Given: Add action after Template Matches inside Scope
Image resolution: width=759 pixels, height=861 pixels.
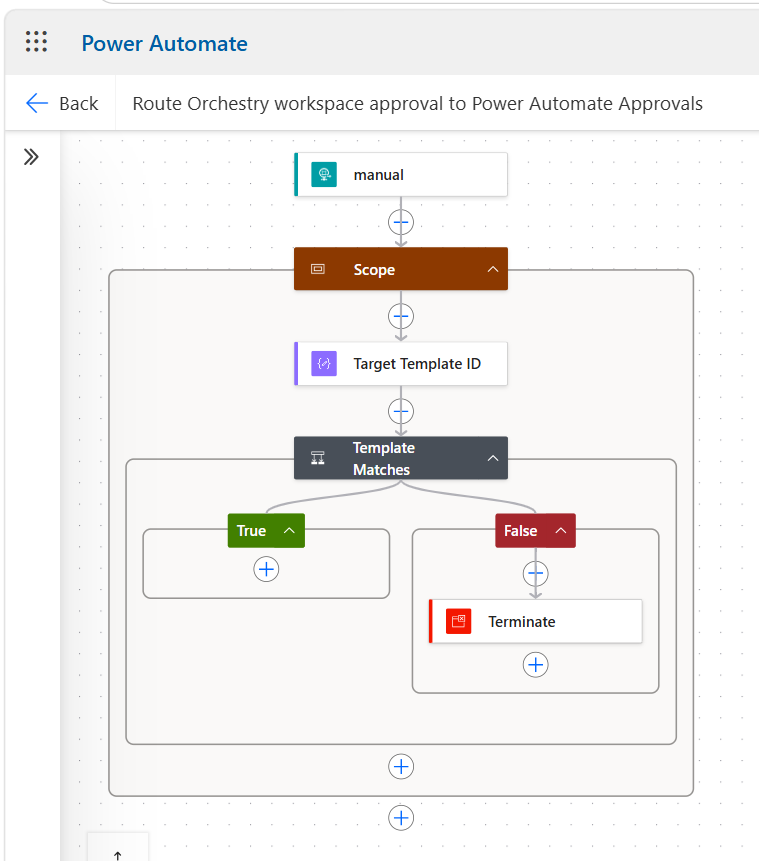Looking at the screenshot, I should 401,767.
